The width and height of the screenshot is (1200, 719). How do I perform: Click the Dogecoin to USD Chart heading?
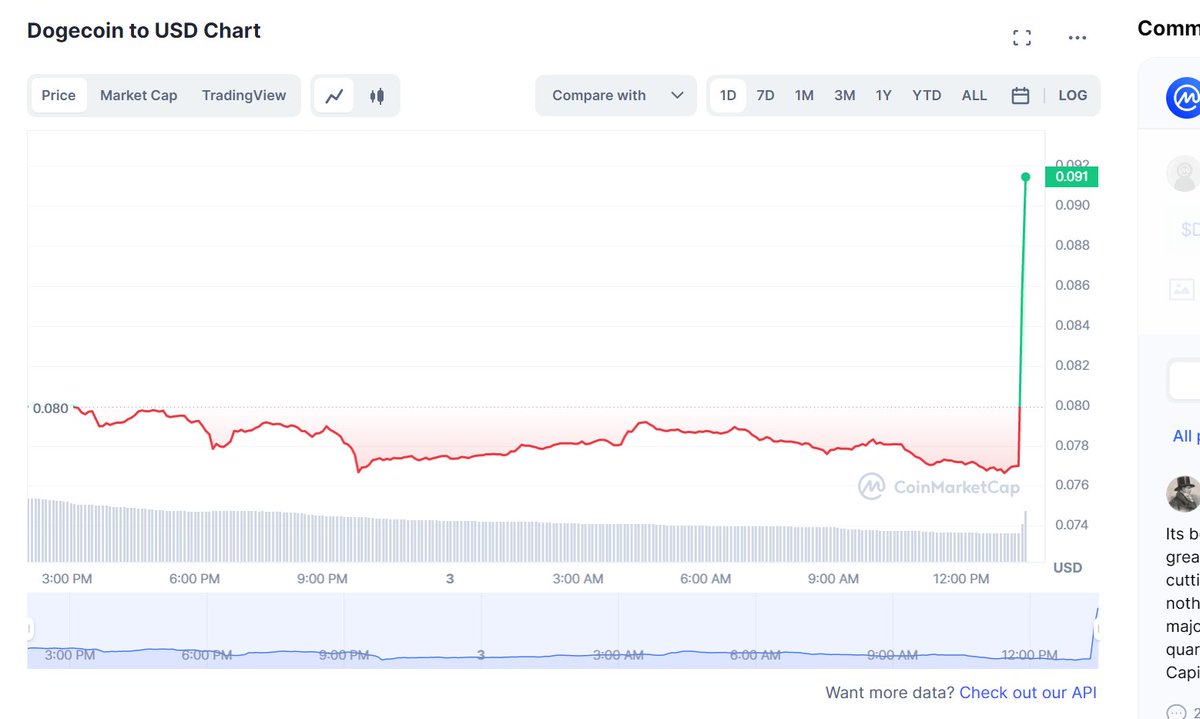tap(144, 31)
